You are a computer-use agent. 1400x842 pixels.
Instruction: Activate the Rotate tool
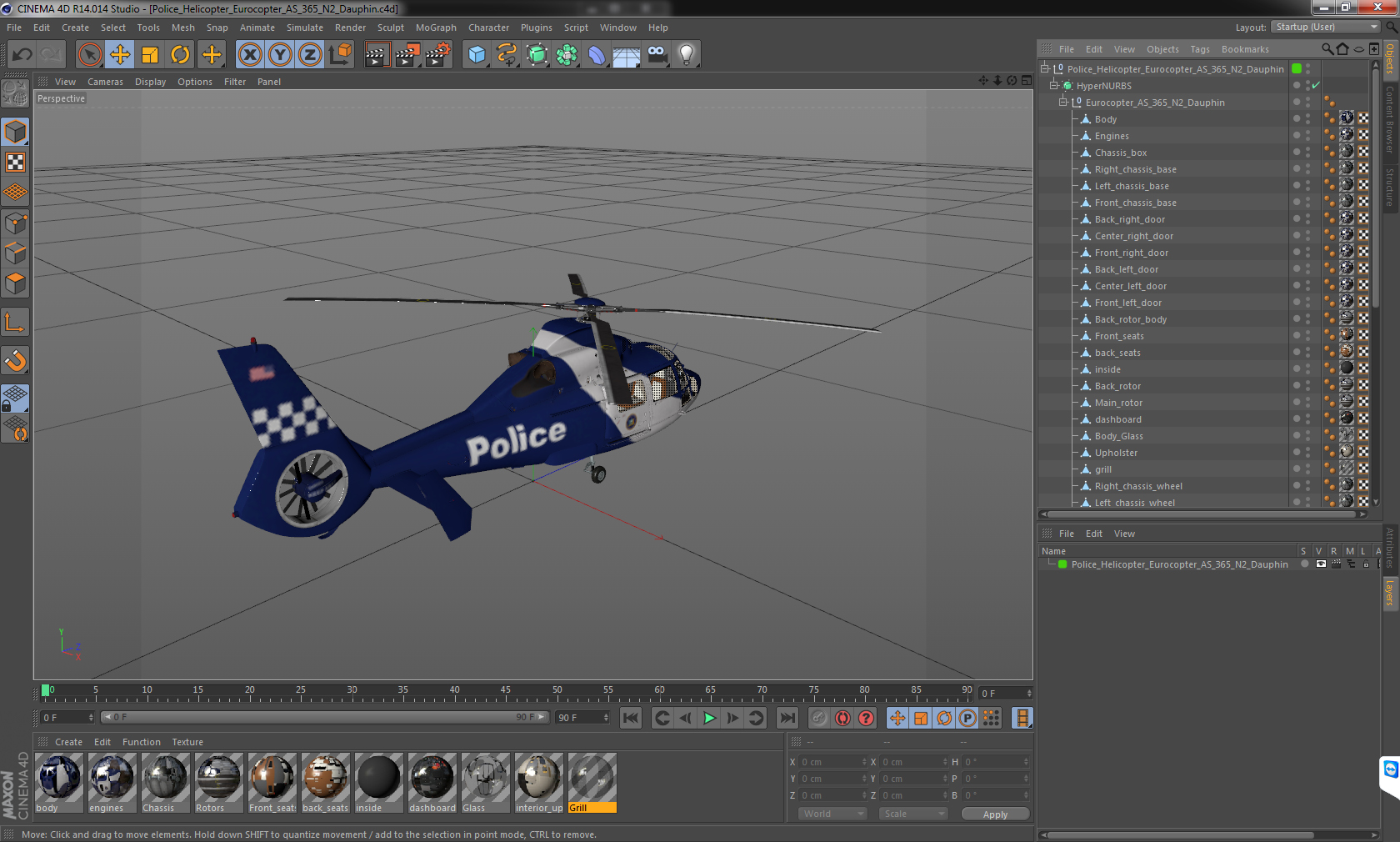(180, 55)
